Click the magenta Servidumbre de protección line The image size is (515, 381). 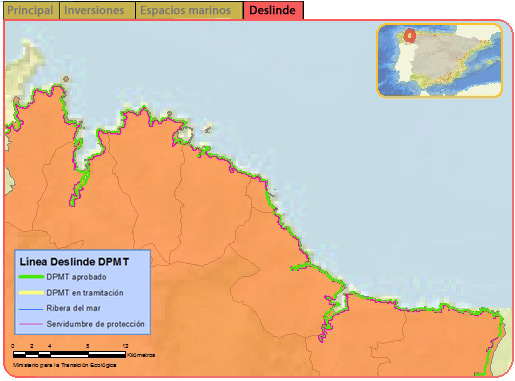click(31, 324)
